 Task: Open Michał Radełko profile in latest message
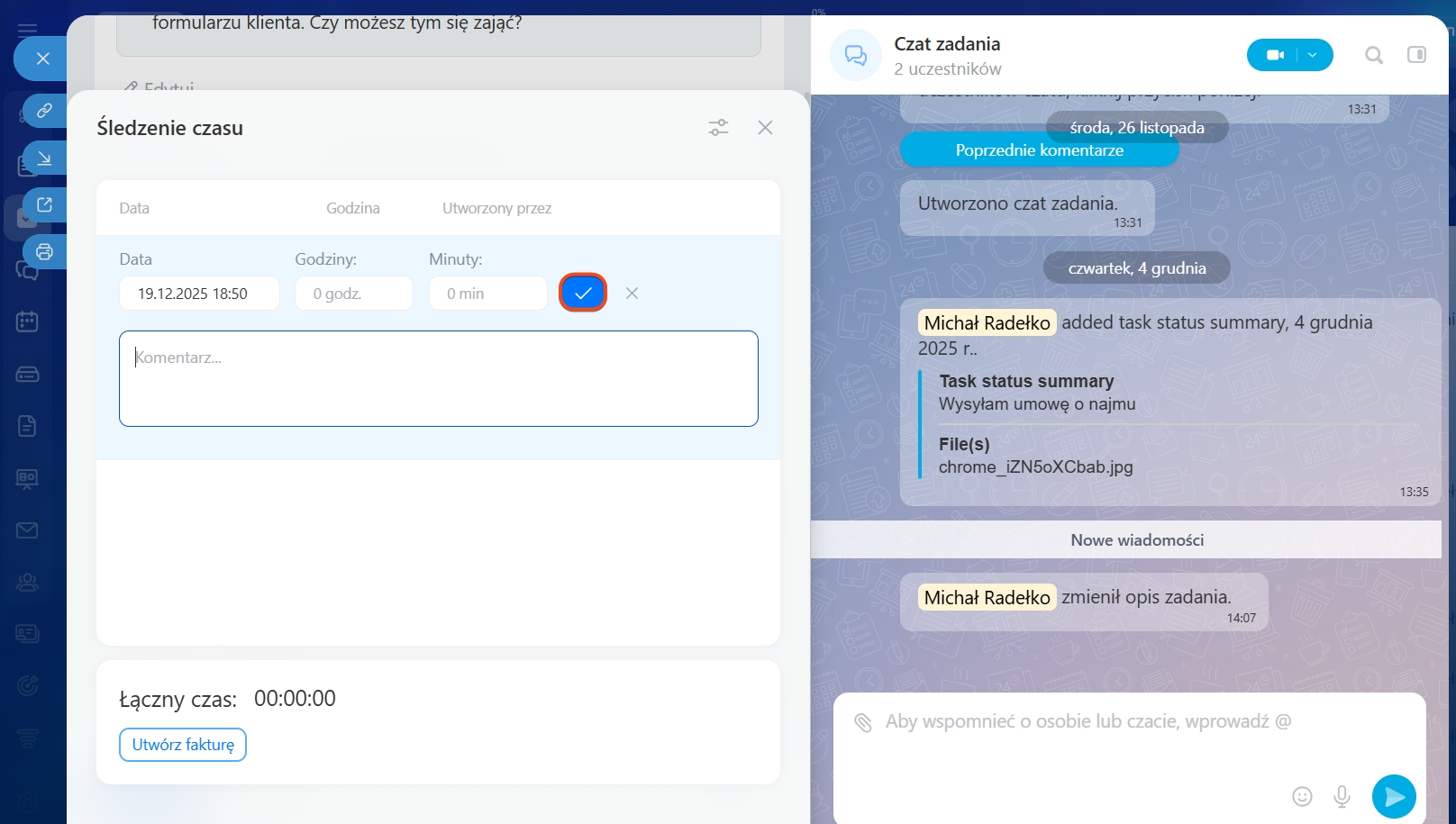987,597
